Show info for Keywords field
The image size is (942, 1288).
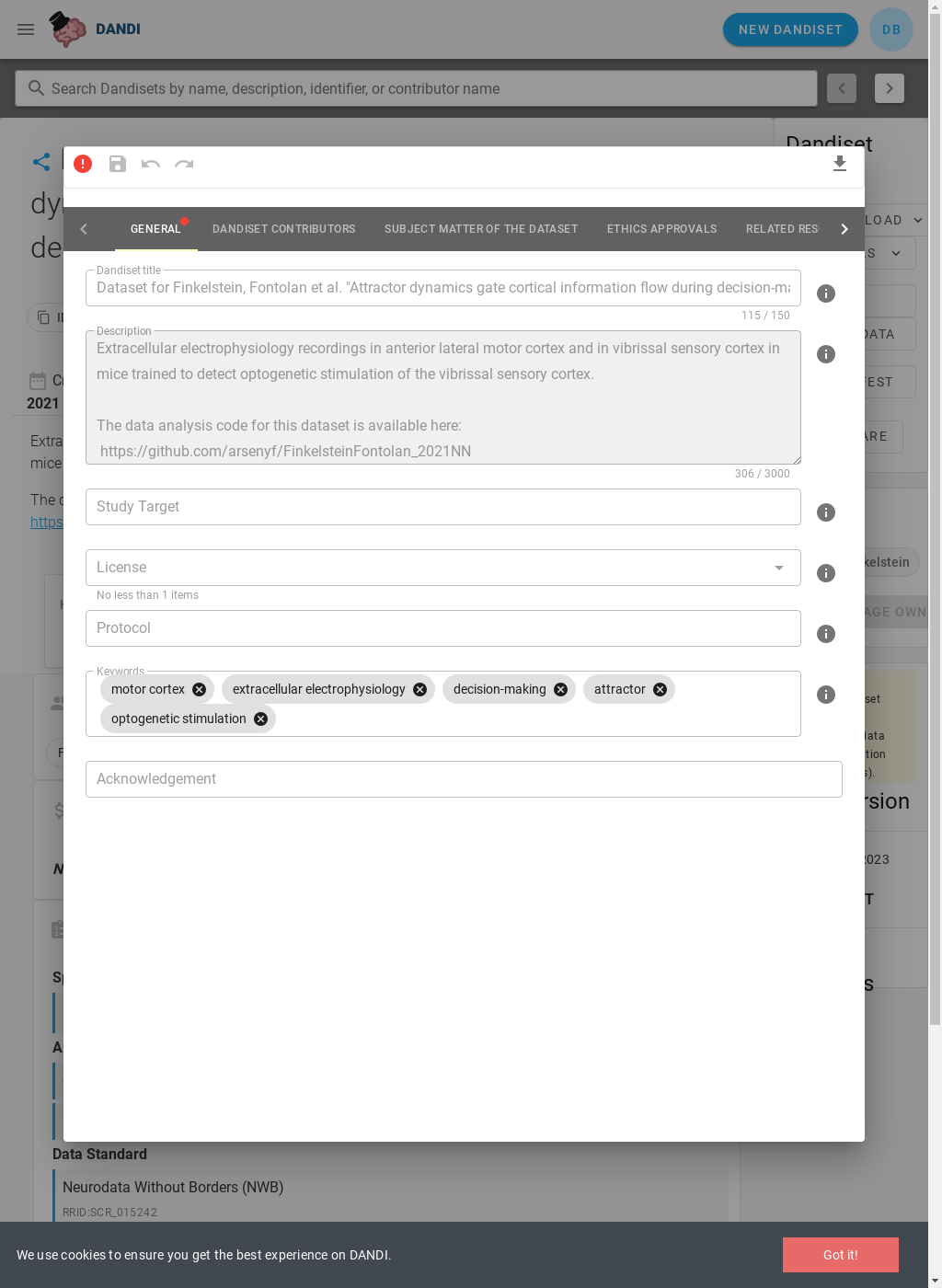click(826, 695)
